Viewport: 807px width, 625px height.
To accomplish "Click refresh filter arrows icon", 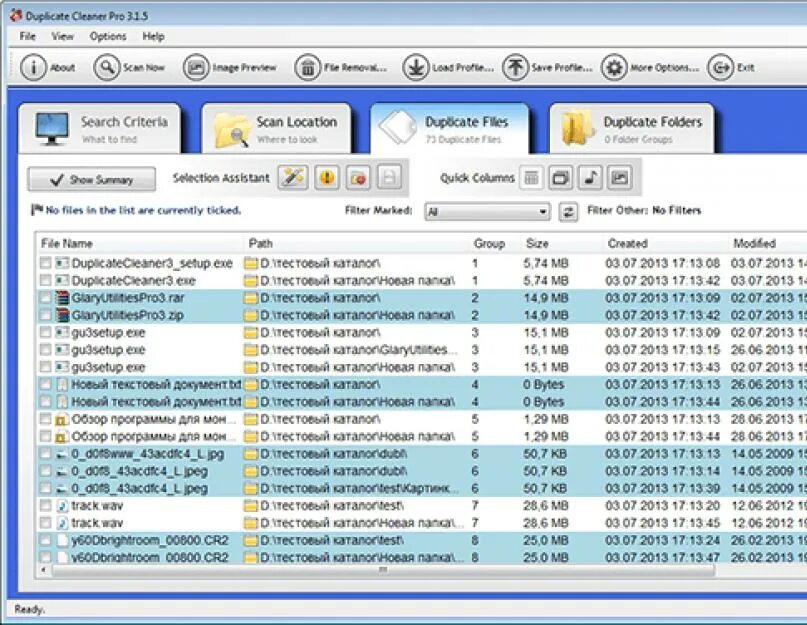I will click(568, 212).
